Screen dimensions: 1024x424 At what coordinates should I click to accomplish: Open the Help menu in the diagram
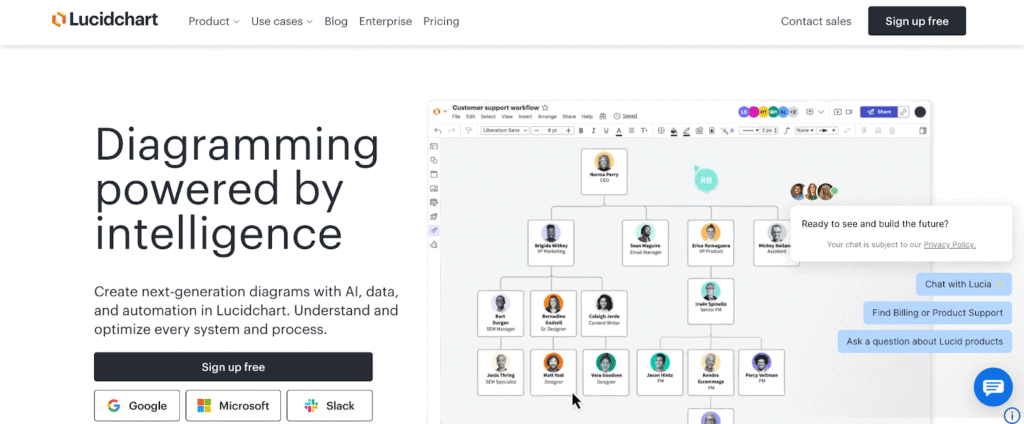[587, 116]
